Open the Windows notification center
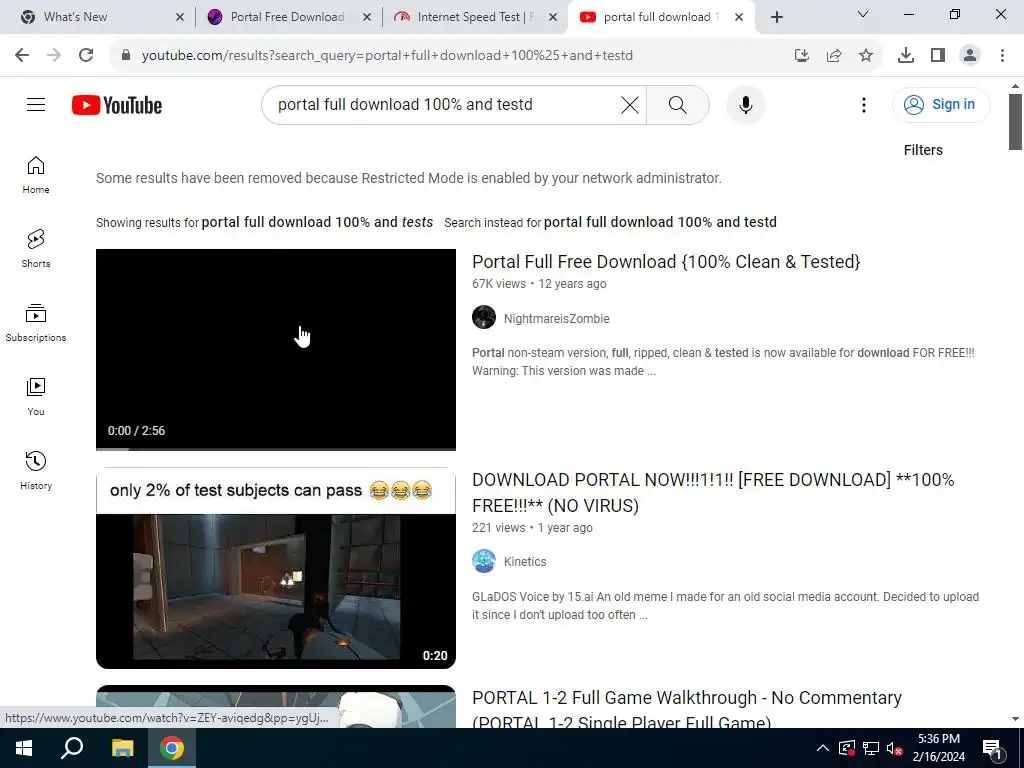The width and height of the screenshot is (1024, 768). point(991,748)
